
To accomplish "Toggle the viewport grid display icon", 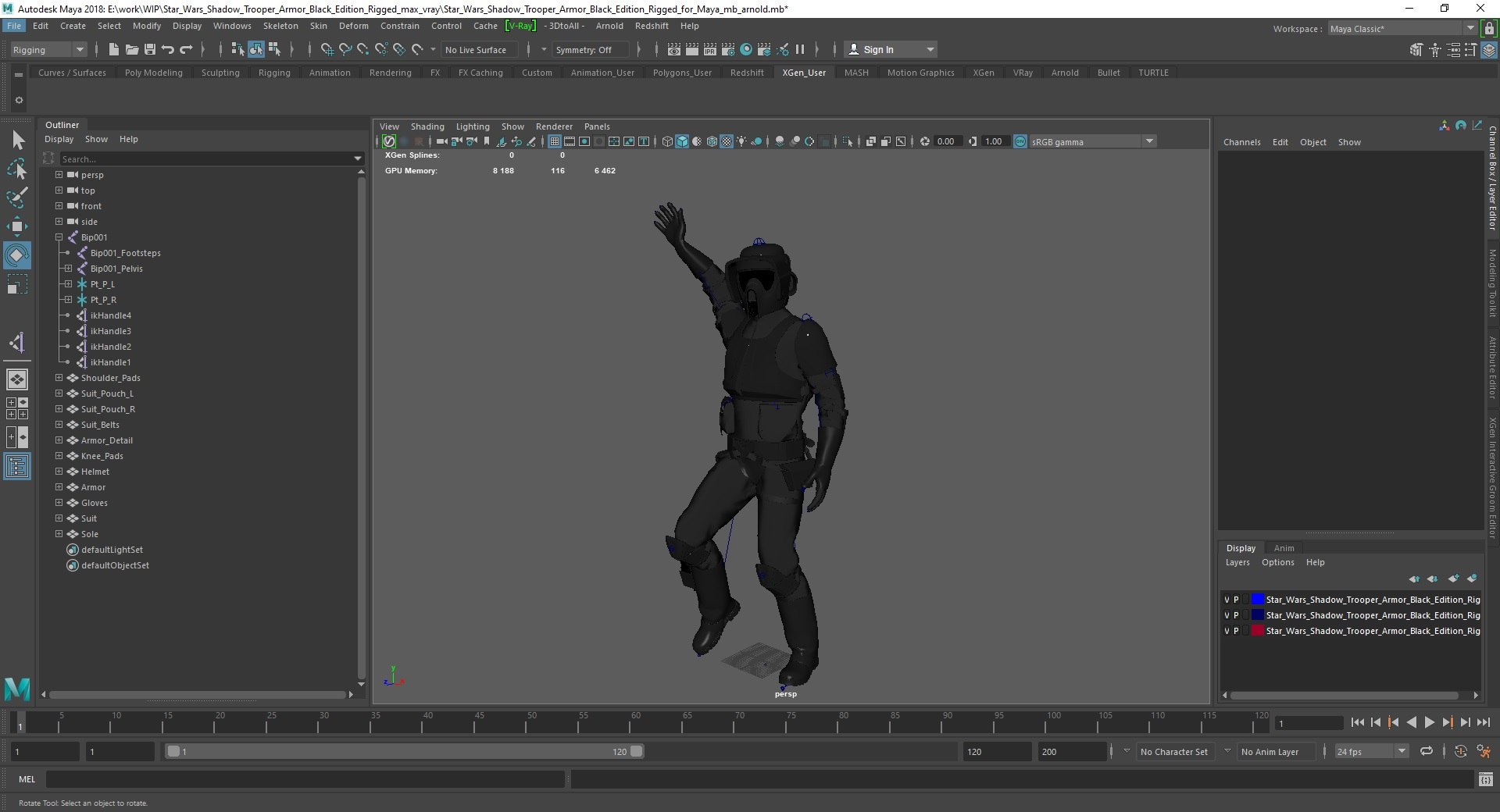I will pos(555,141).
